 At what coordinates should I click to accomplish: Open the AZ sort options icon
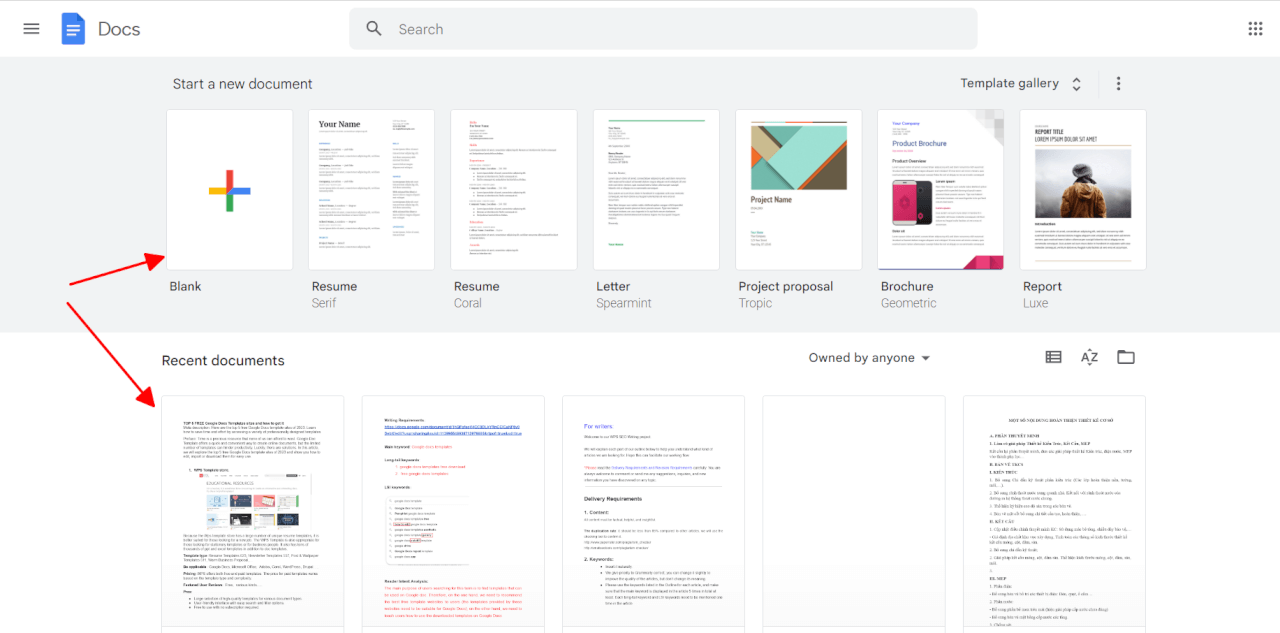coord(1089,357)
